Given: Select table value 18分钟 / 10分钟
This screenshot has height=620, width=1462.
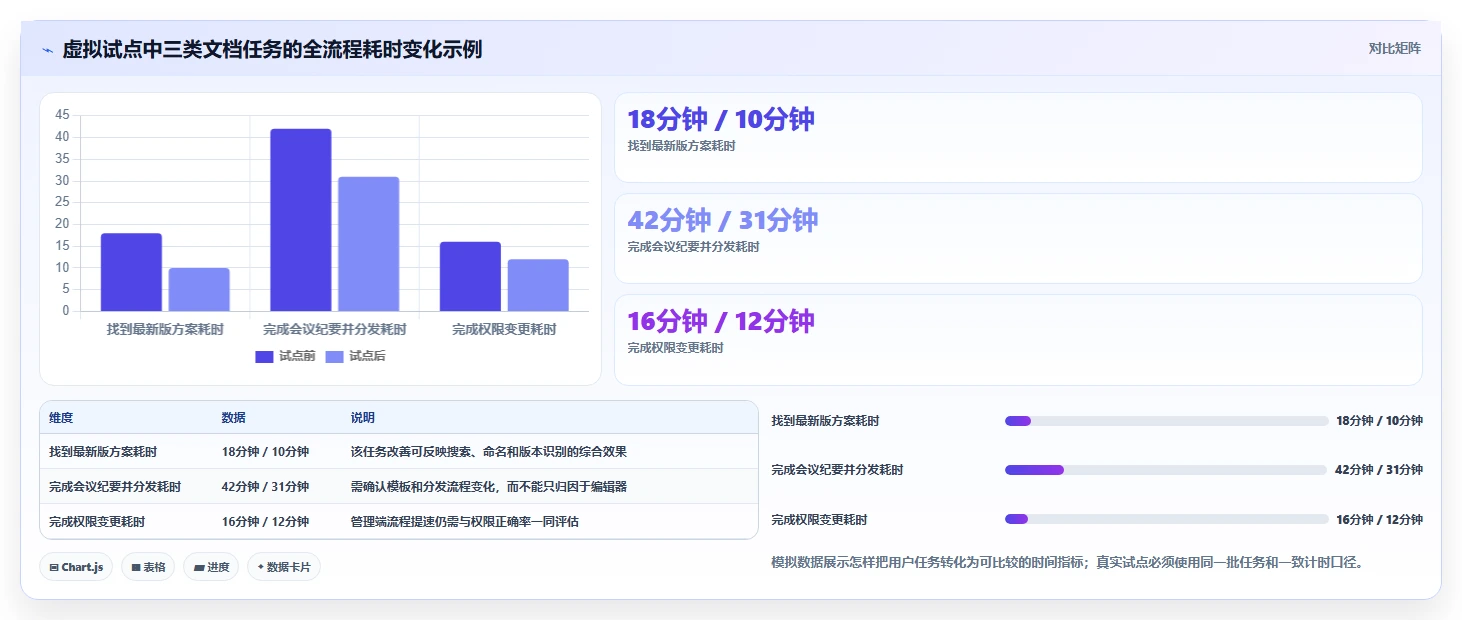Looking at the screenshot, I should (266, 452).
